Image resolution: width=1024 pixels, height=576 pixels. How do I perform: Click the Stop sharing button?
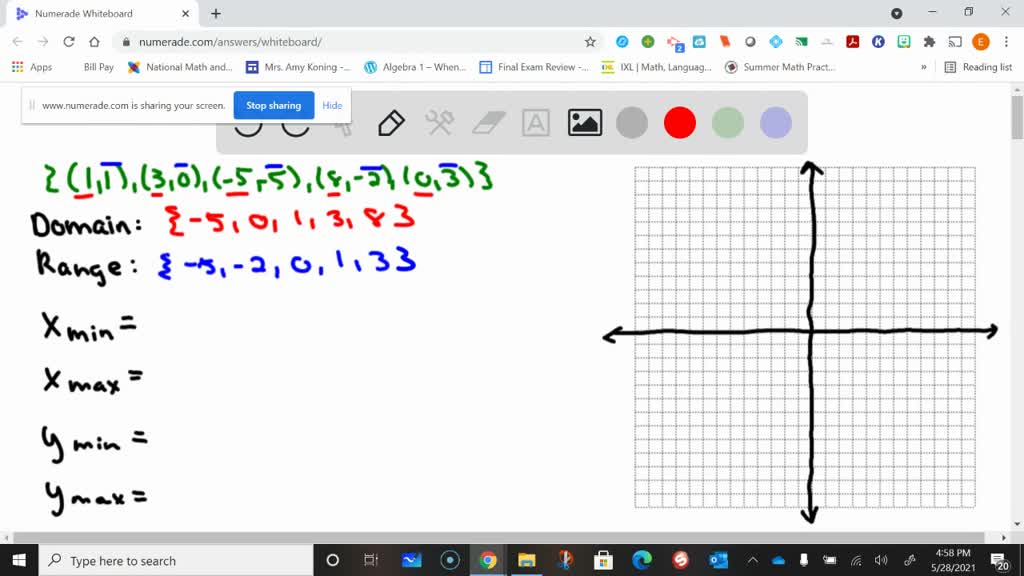(x=273, y=105)
